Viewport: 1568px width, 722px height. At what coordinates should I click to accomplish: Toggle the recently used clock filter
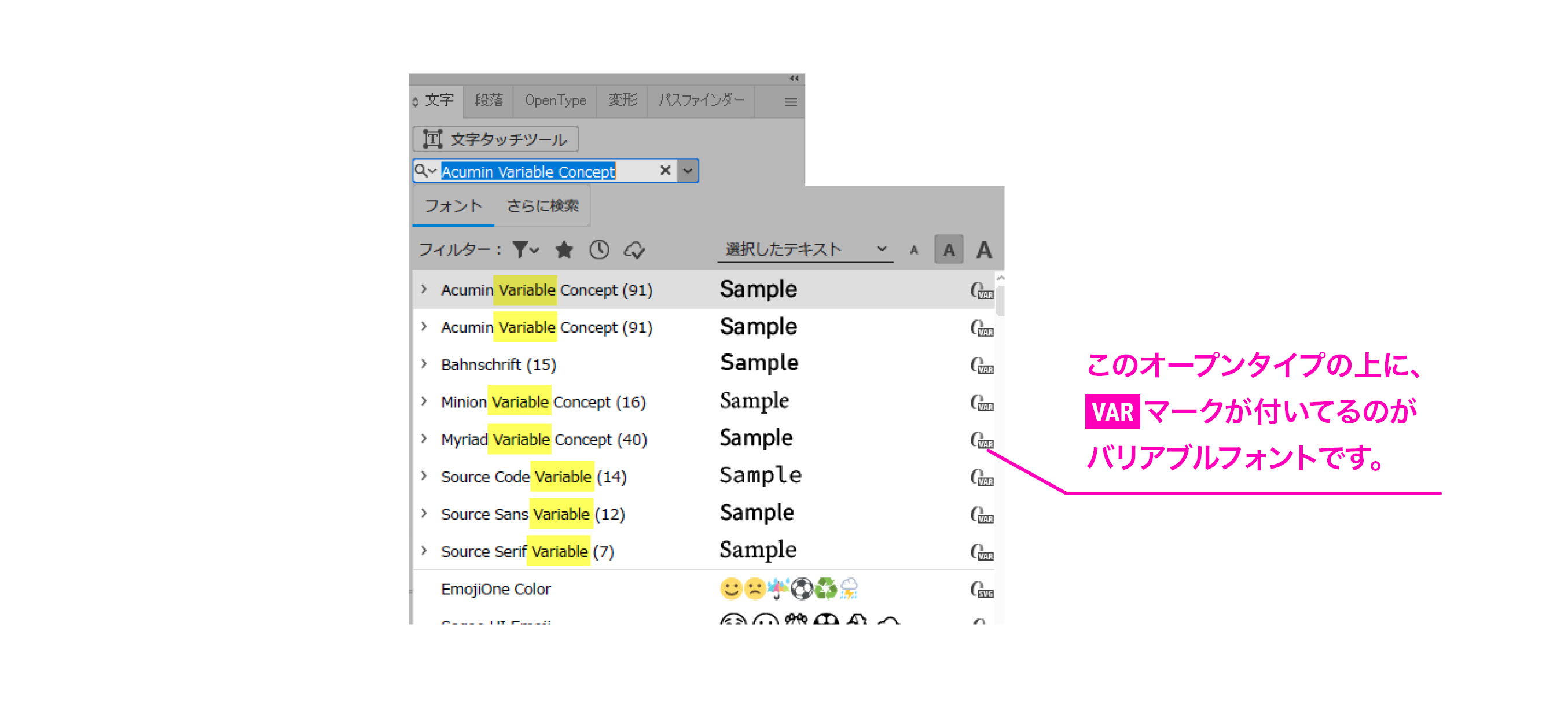pyautogui.click(x=599, y=250)
